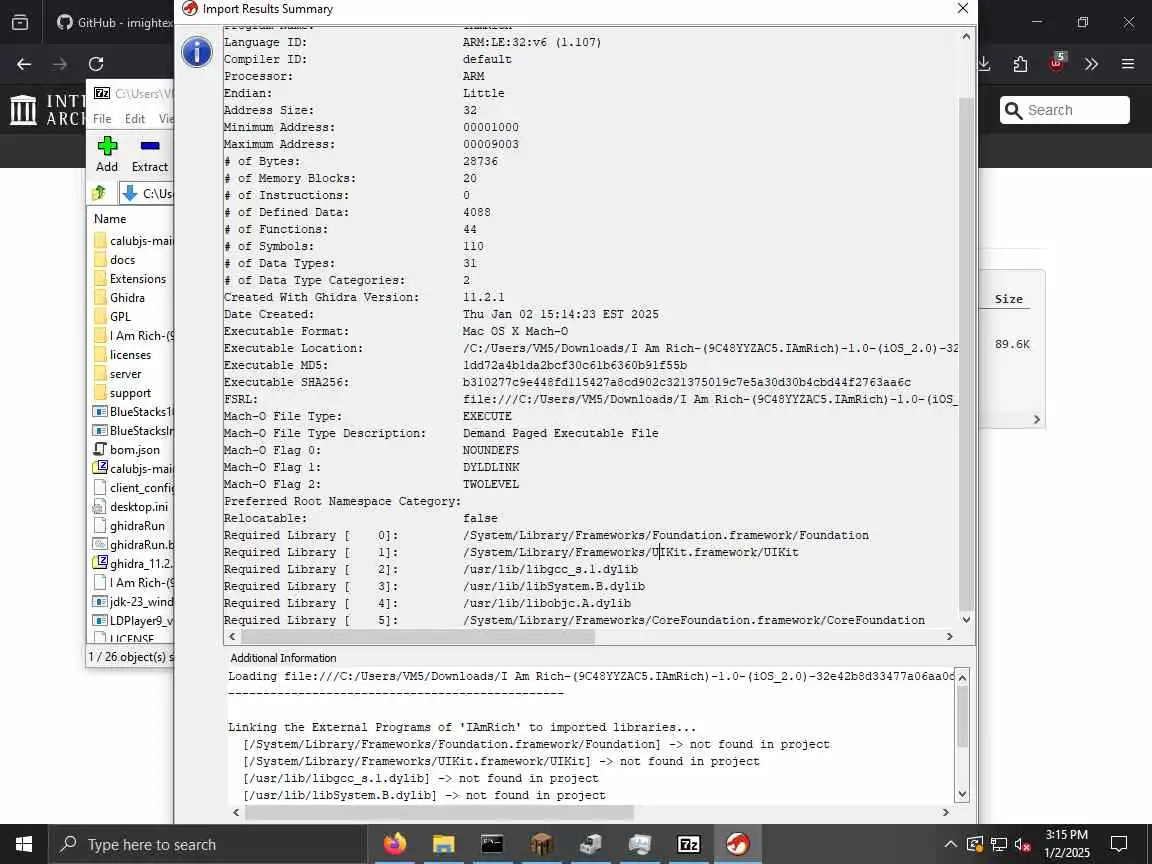1152x864 pixels.
Task: Select the LDPlayer9 installer in 7-Zip
Action: point(141,621)
